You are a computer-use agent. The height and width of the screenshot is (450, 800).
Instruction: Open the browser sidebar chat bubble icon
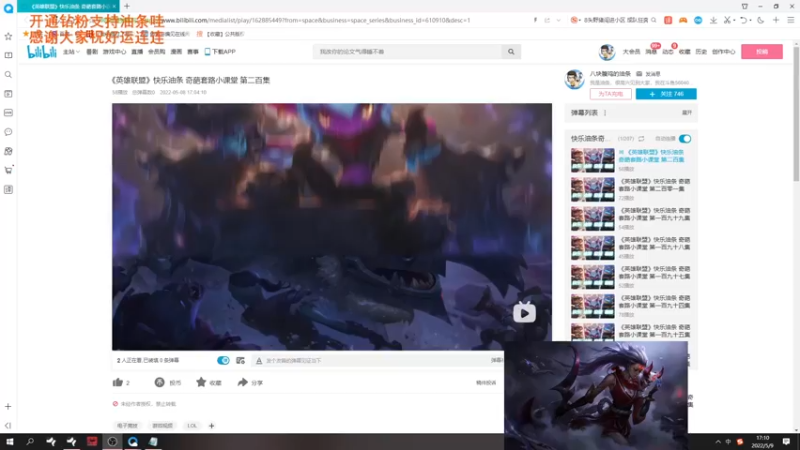pyautogui.click(x=8, y=132)
